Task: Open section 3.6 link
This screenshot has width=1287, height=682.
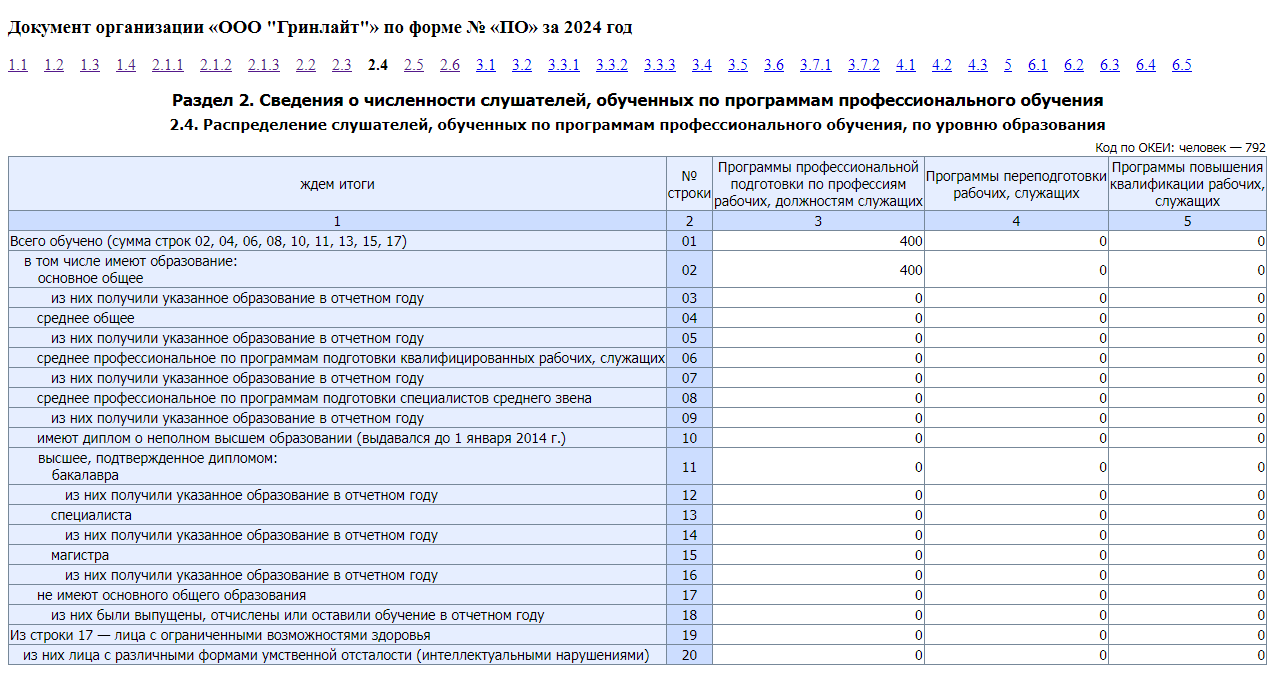Action: 774,65
